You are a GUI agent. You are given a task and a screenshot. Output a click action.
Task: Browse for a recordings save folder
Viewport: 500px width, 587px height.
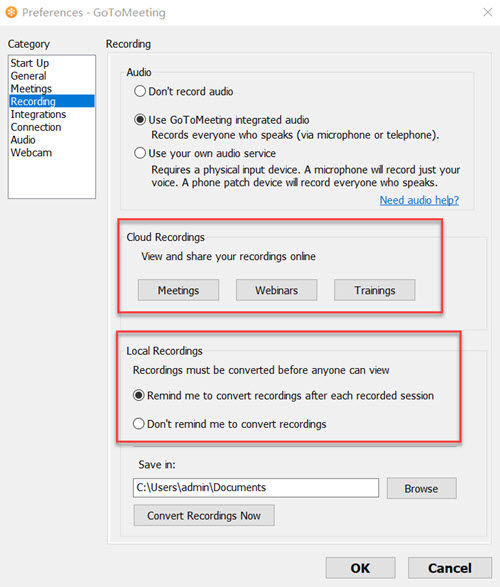coord(421,488)
